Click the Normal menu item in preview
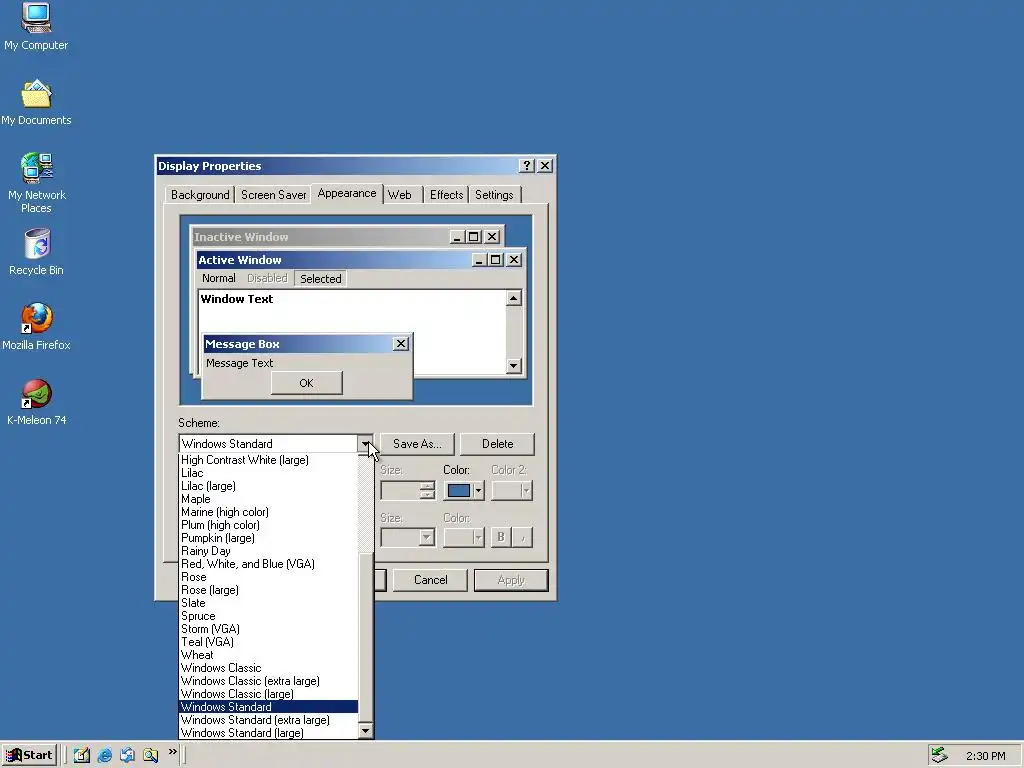The image size is (1024, 768). click(x=219, y=278)
